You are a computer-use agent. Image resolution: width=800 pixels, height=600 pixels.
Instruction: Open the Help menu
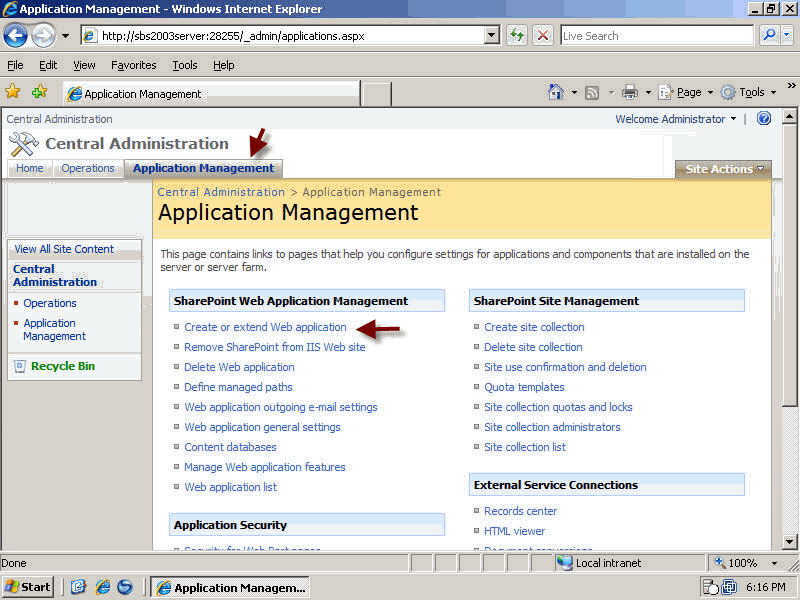coord(223,65)
